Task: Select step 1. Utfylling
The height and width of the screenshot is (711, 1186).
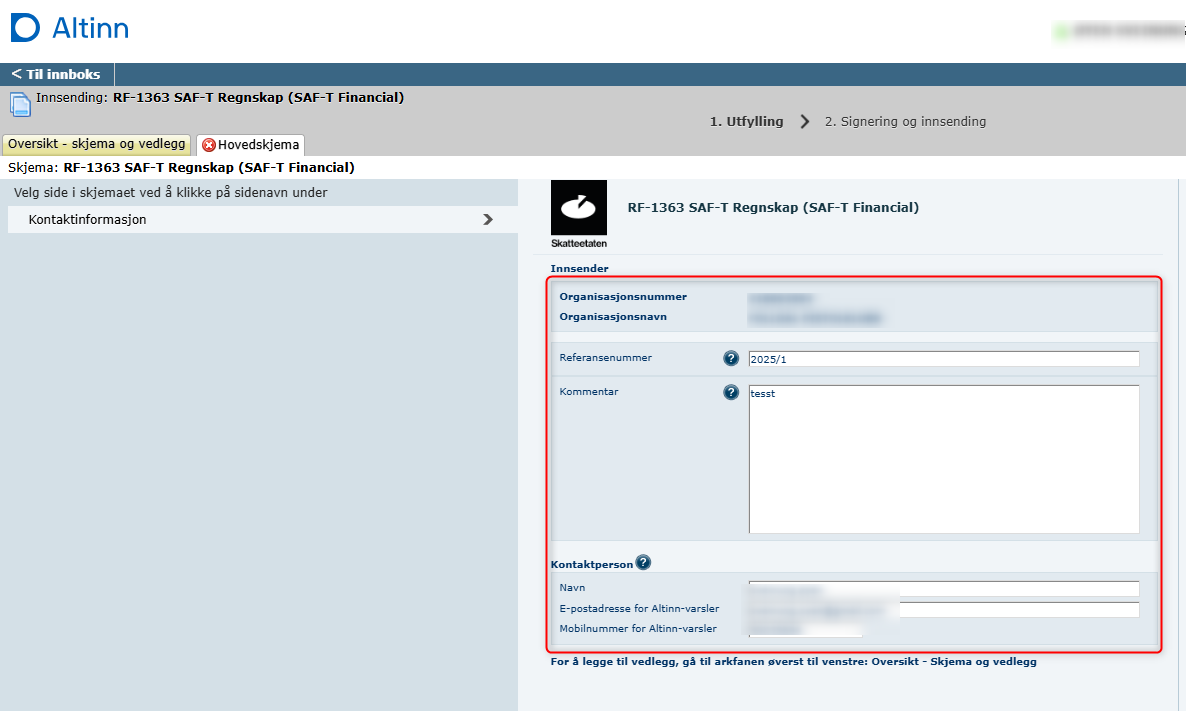Action: click(747, 121)
